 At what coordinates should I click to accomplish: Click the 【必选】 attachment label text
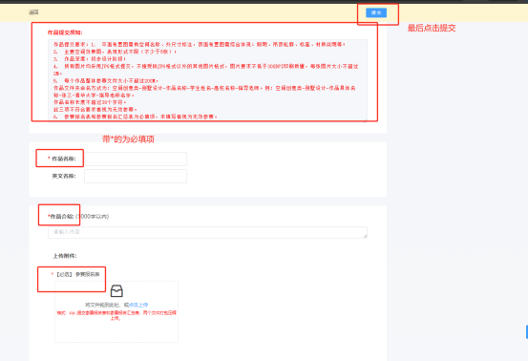click(x=77, y=274)
